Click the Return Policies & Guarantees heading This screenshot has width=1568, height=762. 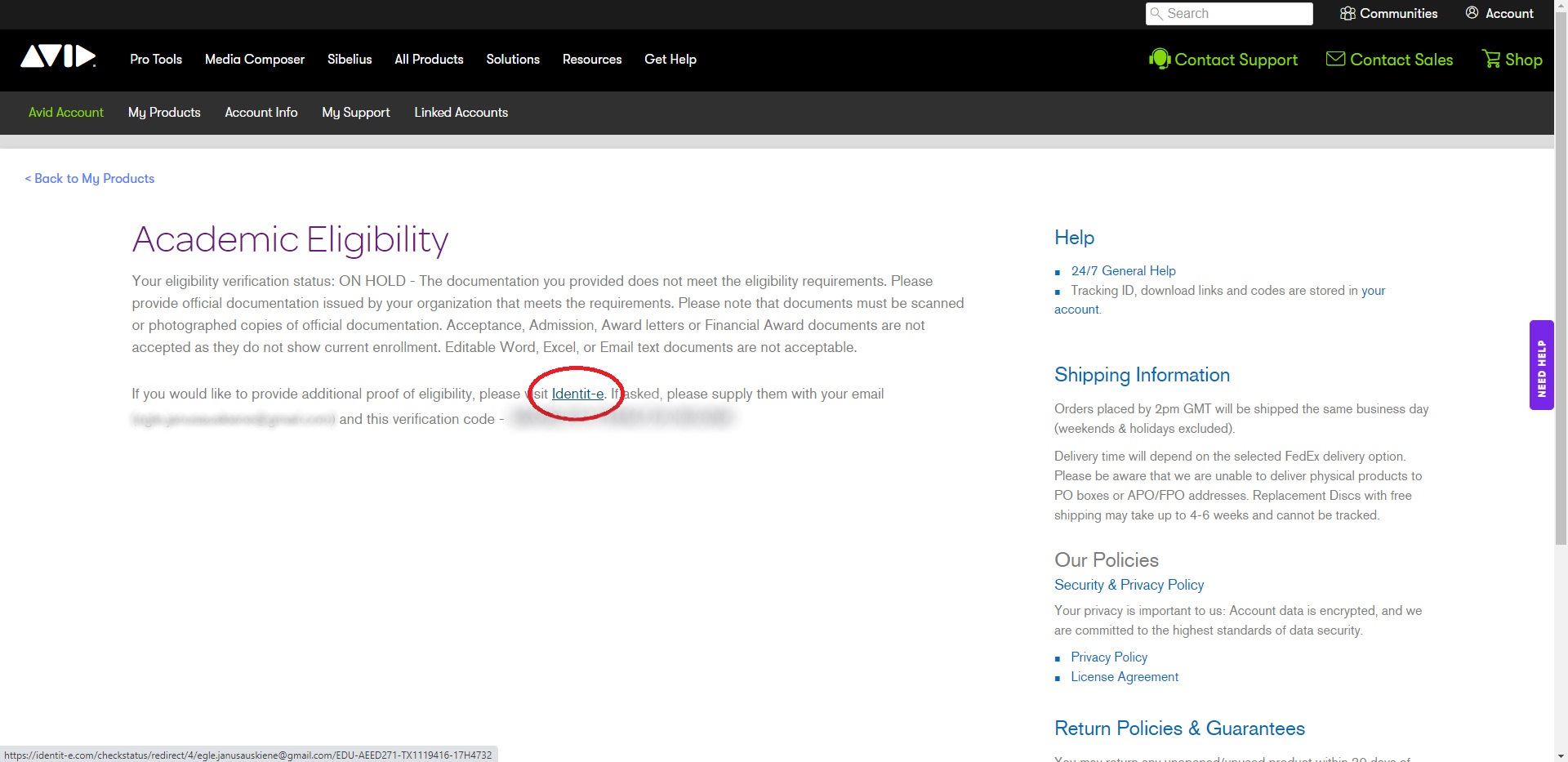click(1179, 728)
